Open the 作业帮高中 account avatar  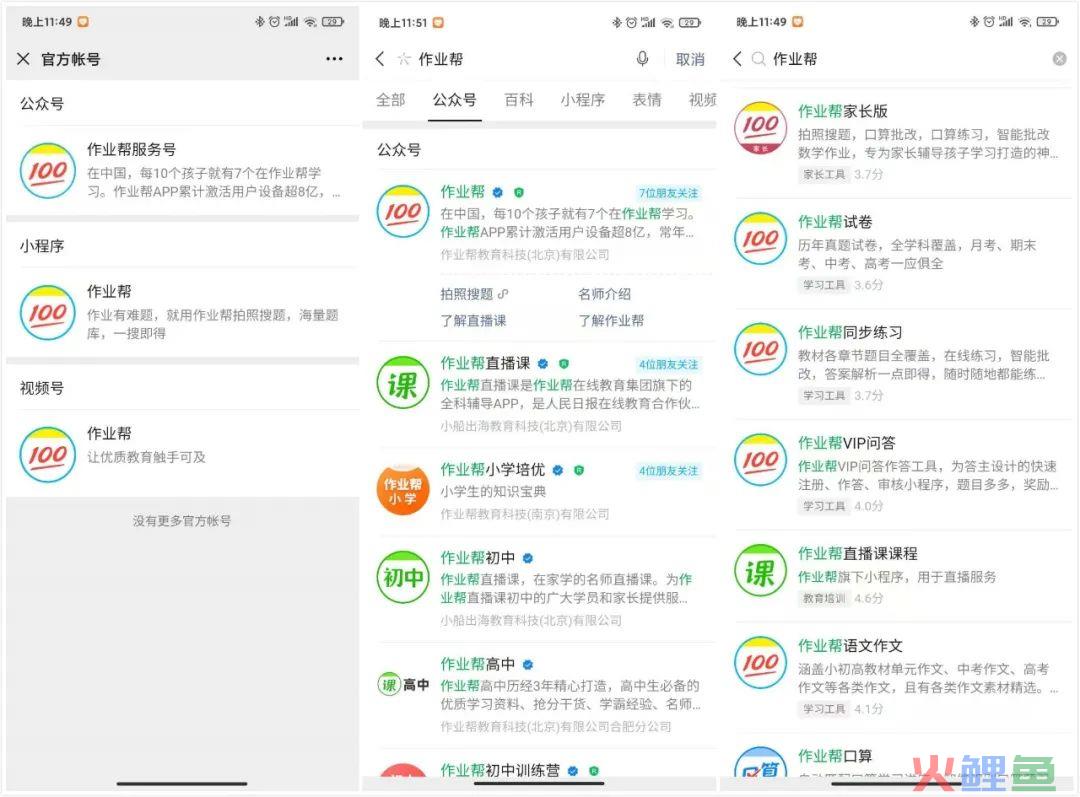coord(403,684)
